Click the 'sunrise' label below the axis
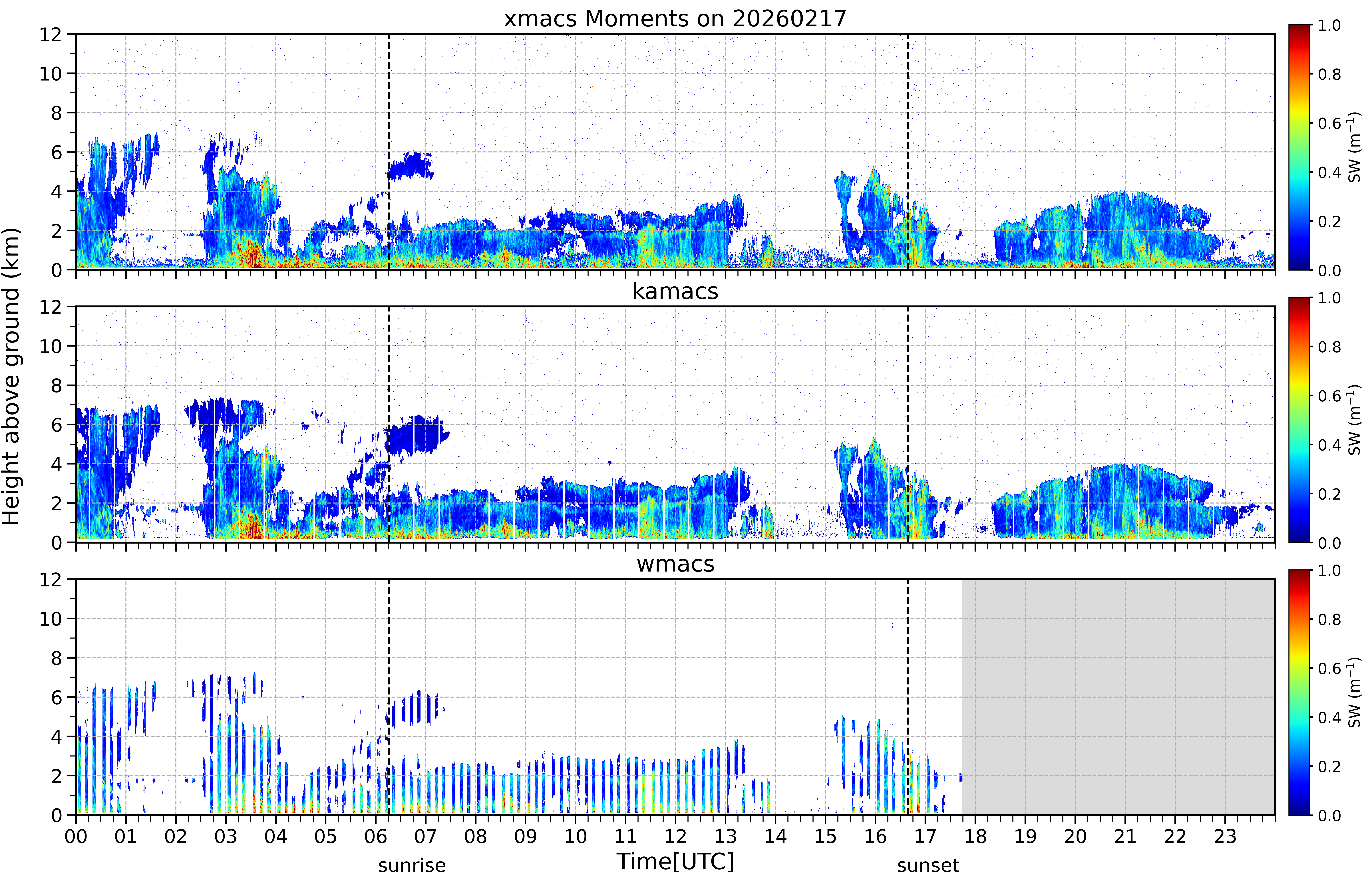 click(412, 865)
